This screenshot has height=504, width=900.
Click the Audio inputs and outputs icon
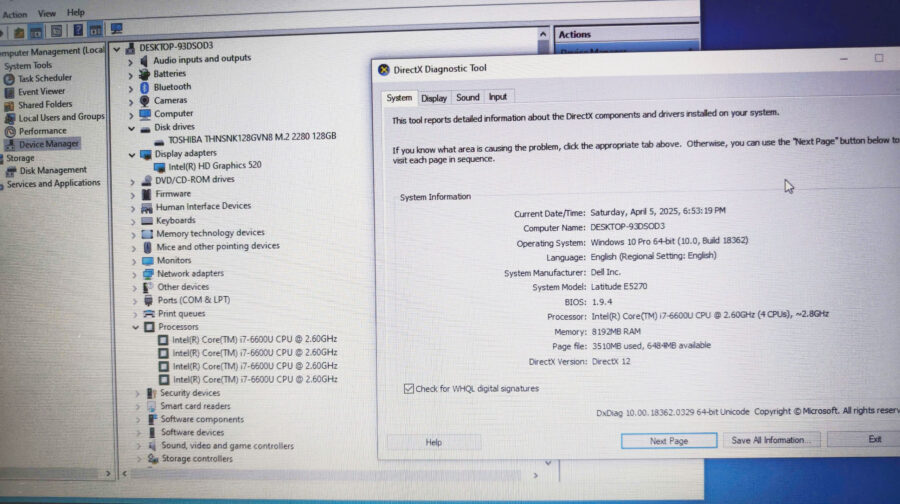tap(145, 60)
